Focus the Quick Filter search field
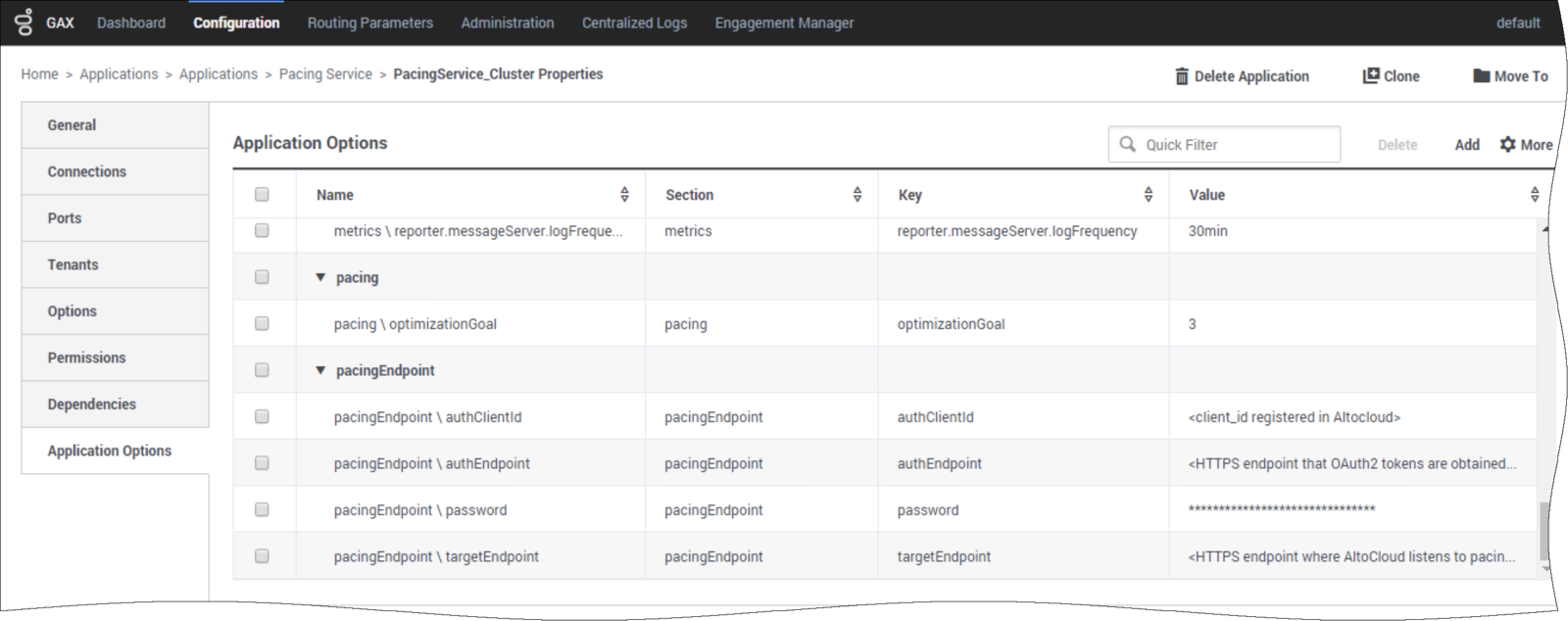 (x=1235, y=145)
